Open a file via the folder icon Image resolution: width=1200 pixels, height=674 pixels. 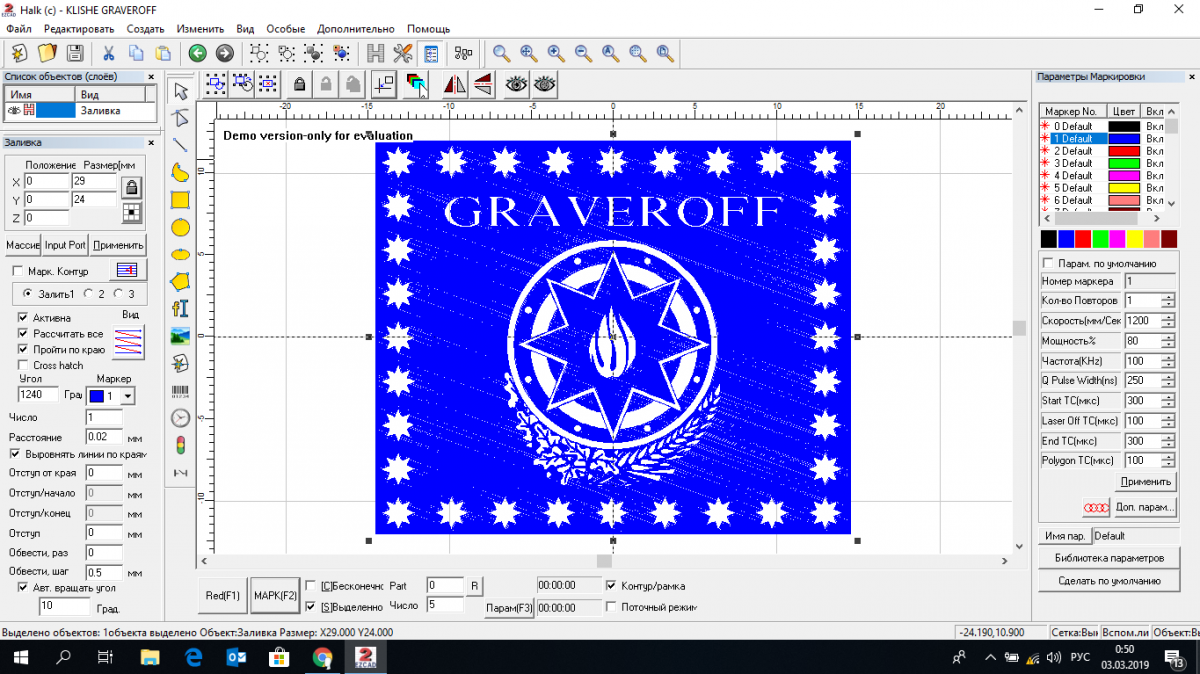click(46, 53)
